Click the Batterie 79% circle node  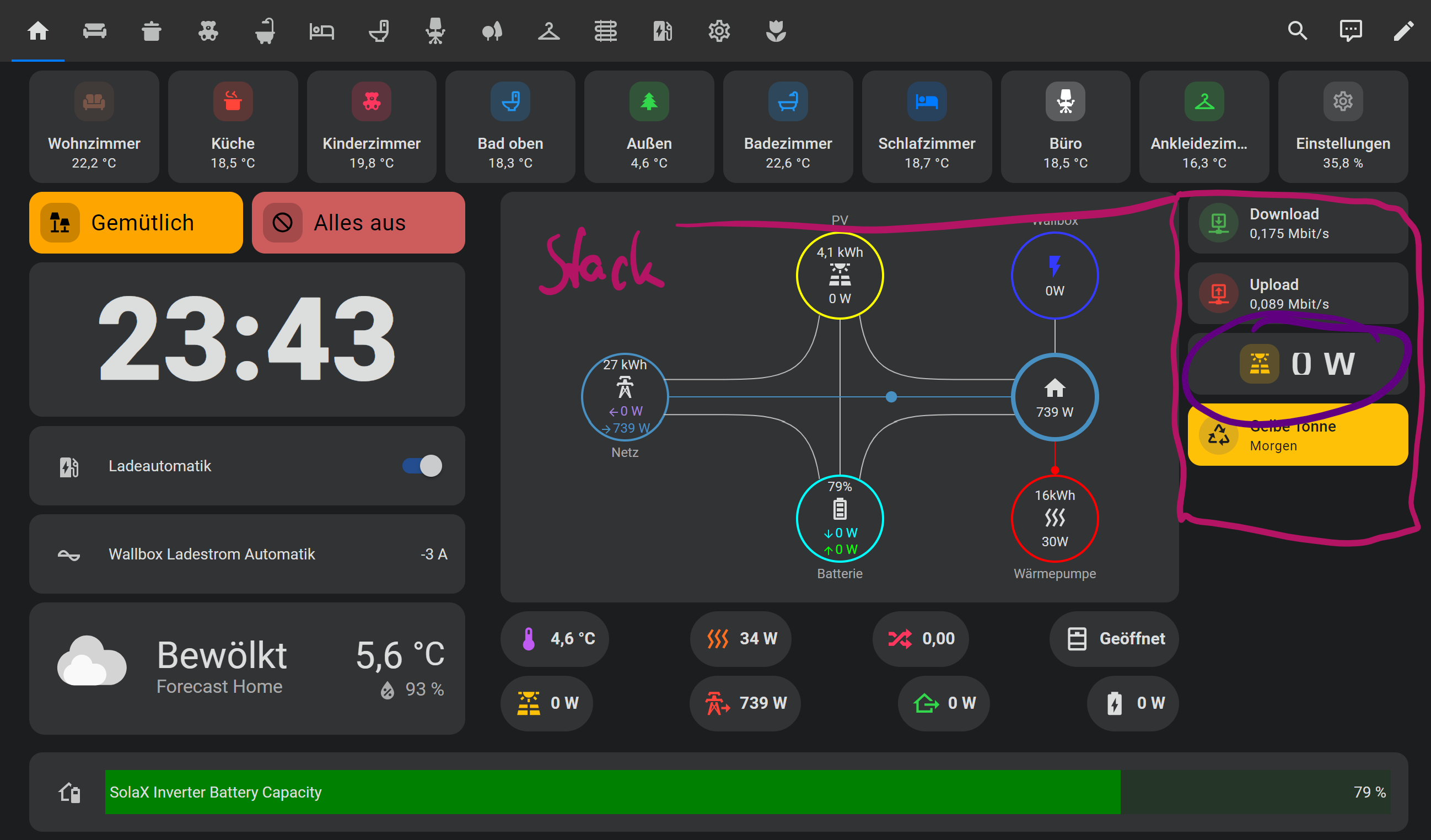(x=840, y=519)
